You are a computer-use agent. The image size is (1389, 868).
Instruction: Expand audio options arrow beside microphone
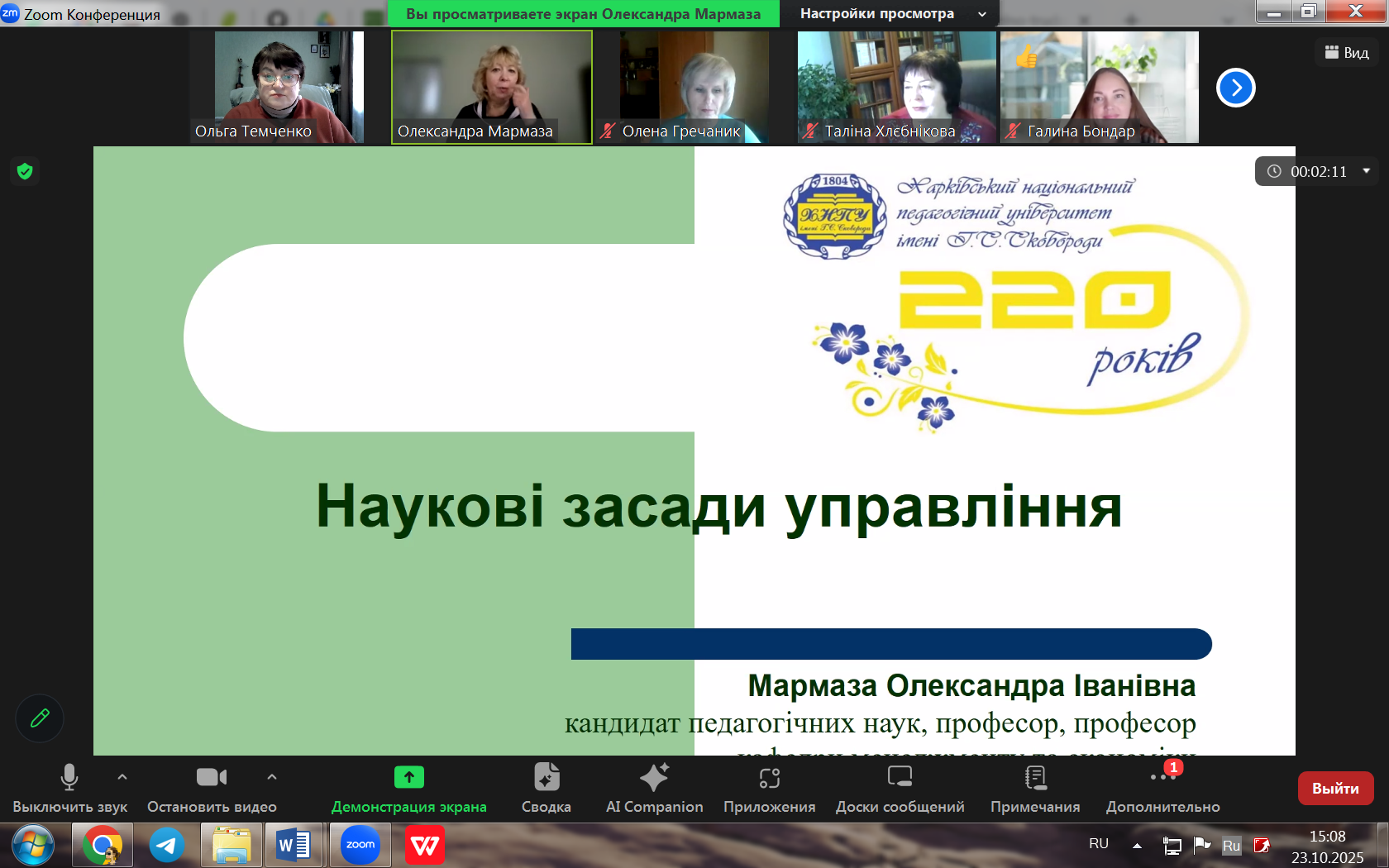[x=122, y=777]
